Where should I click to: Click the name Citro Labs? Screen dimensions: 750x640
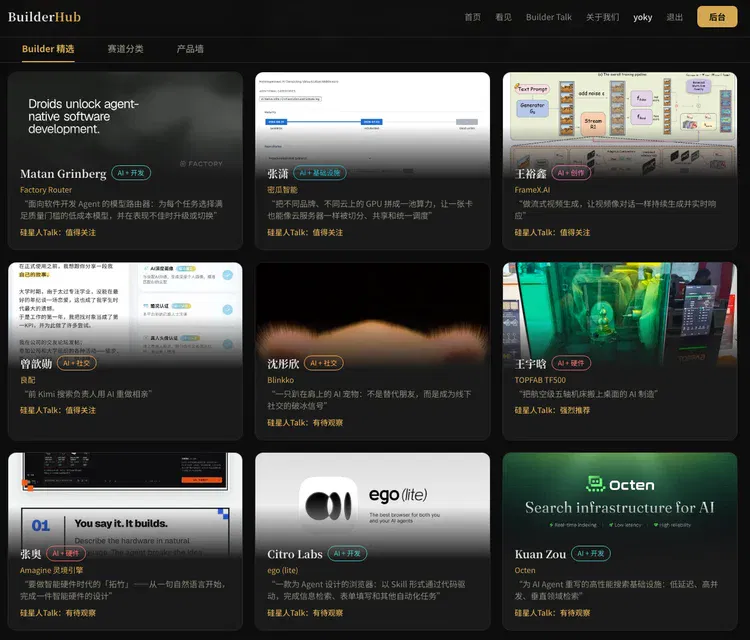295,554
